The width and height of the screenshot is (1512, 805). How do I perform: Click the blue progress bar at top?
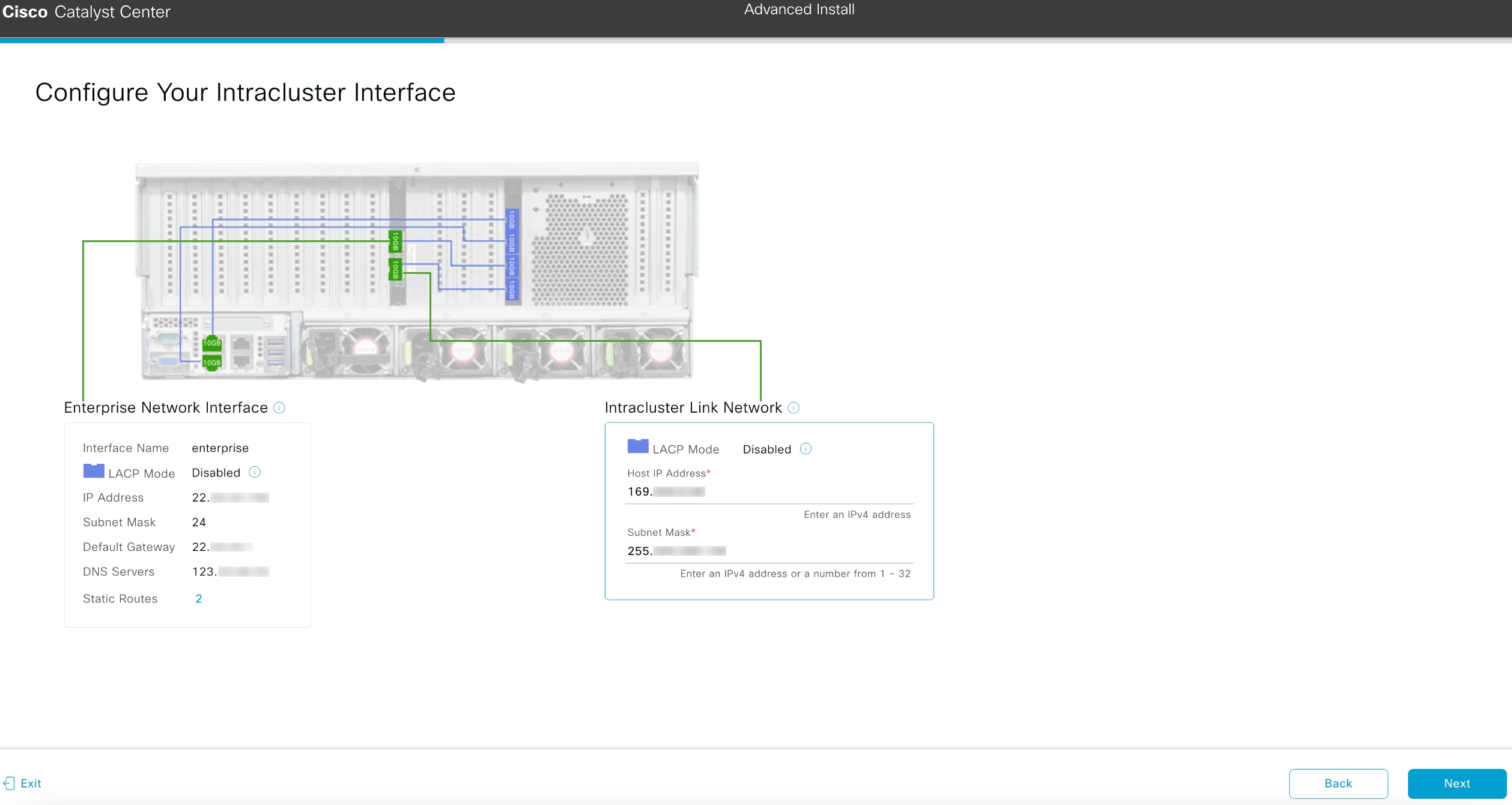point(222,41)
